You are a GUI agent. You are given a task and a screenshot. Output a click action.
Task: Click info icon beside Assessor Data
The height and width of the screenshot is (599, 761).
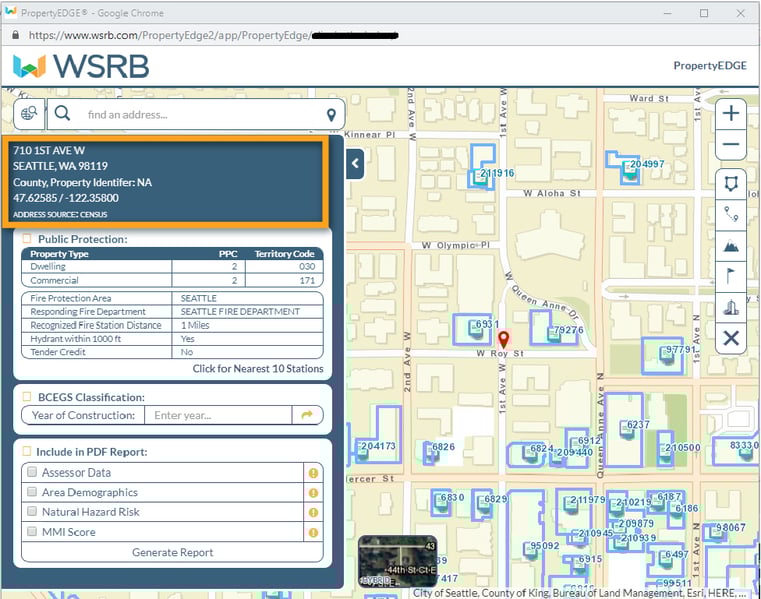coord(313,473)
